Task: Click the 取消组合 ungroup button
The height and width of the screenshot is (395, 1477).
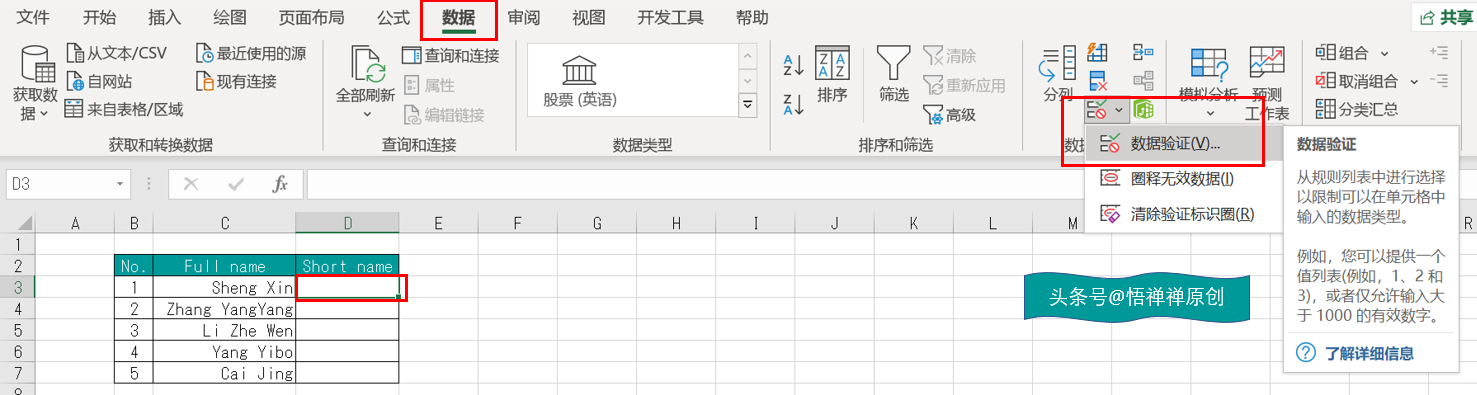Action: click(x=1357, y=81)
